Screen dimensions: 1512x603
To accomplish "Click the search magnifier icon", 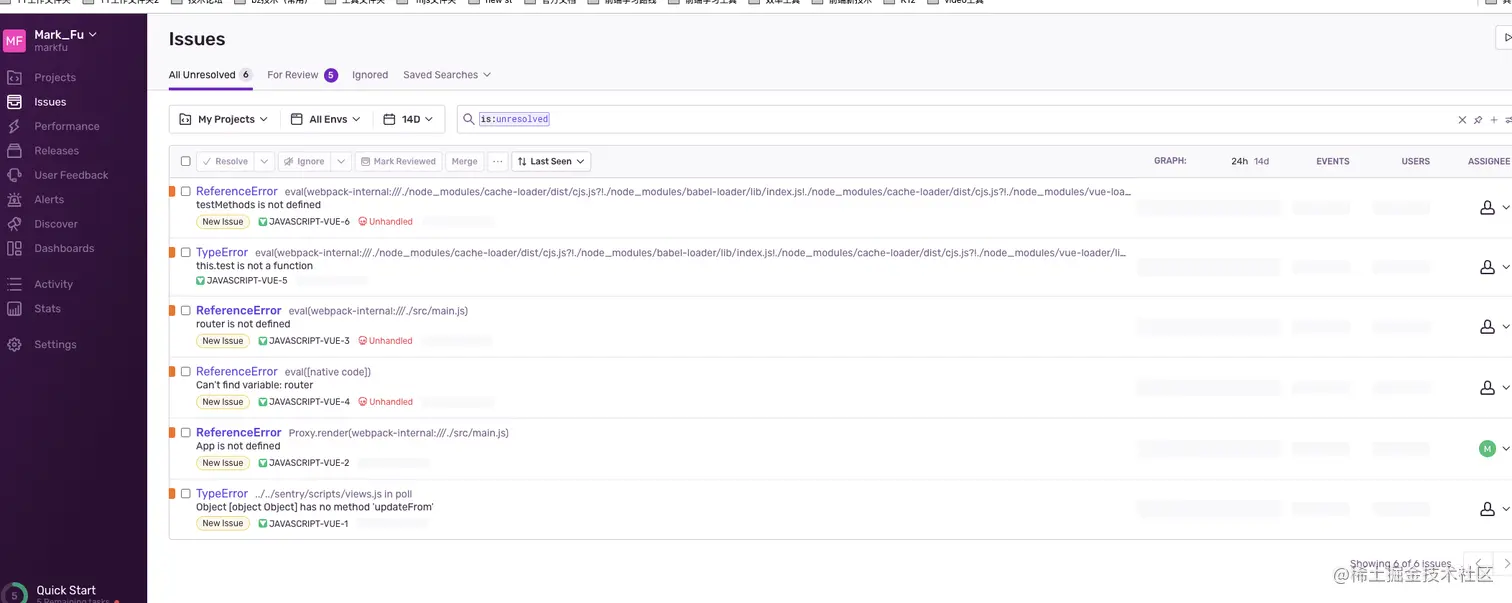I will click(468, 119).
